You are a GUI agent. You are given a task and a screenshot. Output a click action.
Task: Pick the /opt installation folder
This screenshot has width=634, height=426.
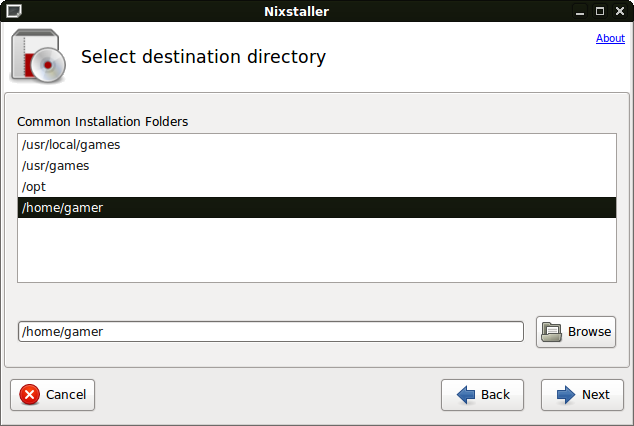(x=34, y=187)
